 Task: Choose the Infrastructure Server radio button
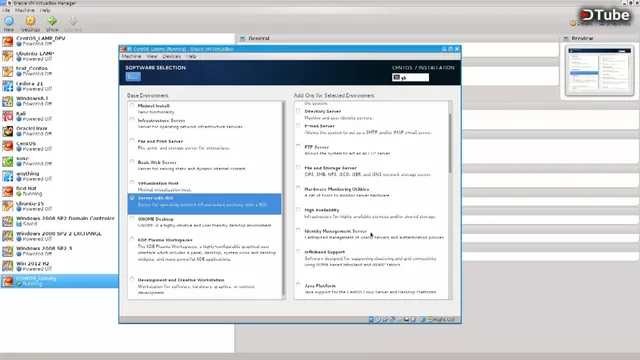tap(132, 120)
